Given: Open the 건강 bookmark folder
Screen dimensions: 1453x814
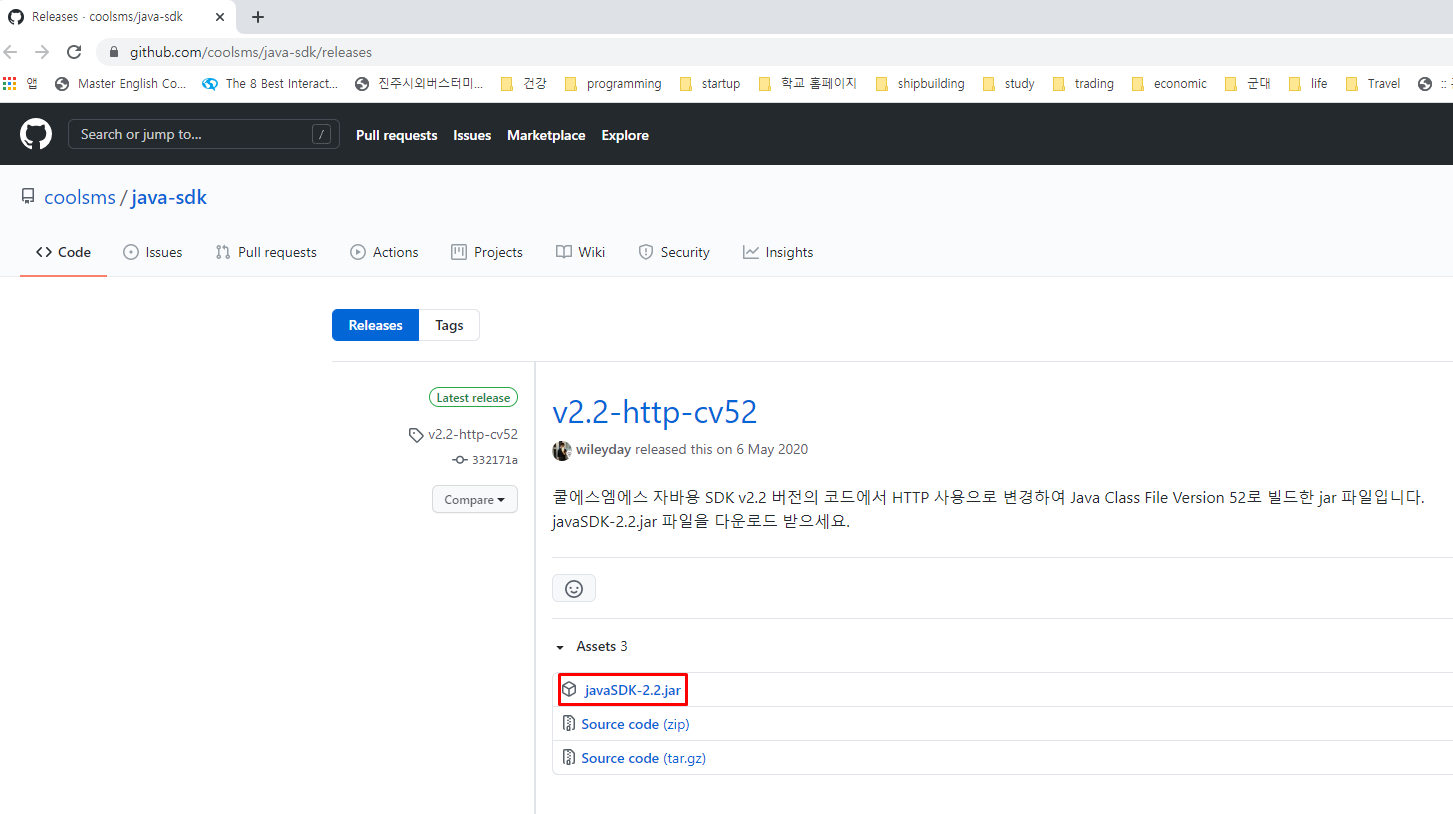Looking at the screenshot, I should pyautogui.click(x=523, y=83).
